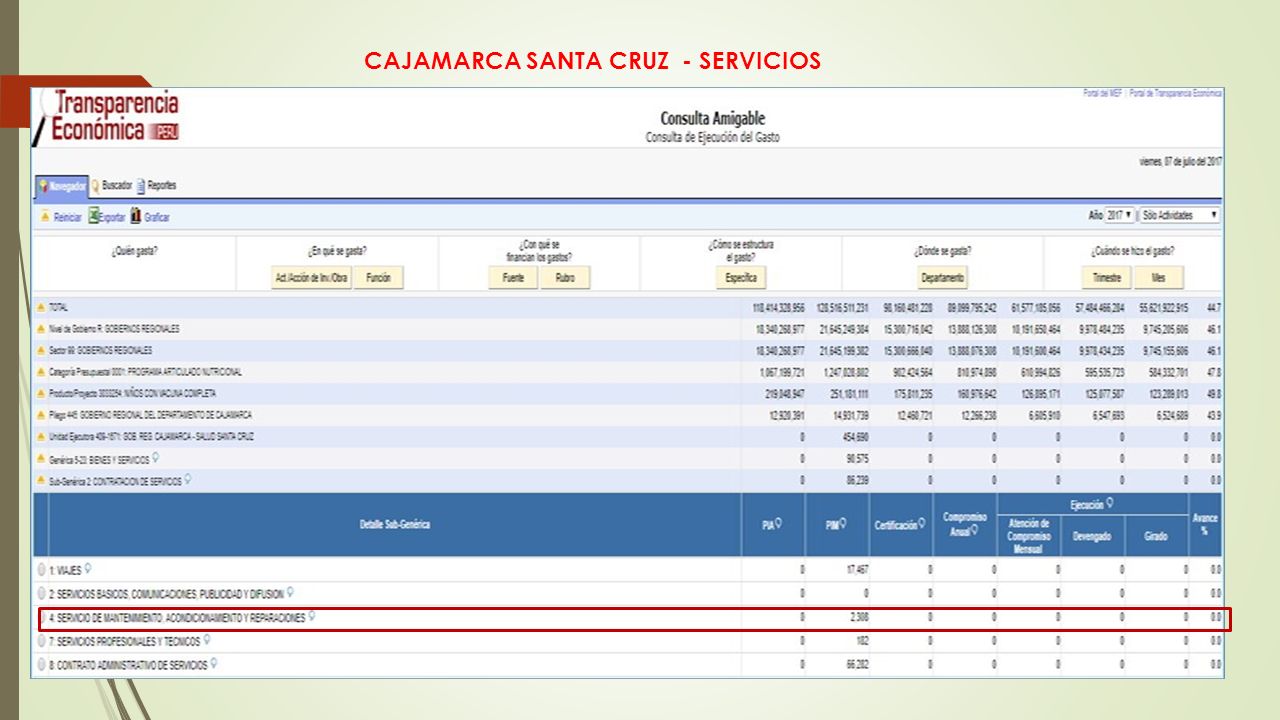Click triangle icon beside Nivel de Gobierno row
This screenshot has width=1280, height=720.
coord(42,329)
